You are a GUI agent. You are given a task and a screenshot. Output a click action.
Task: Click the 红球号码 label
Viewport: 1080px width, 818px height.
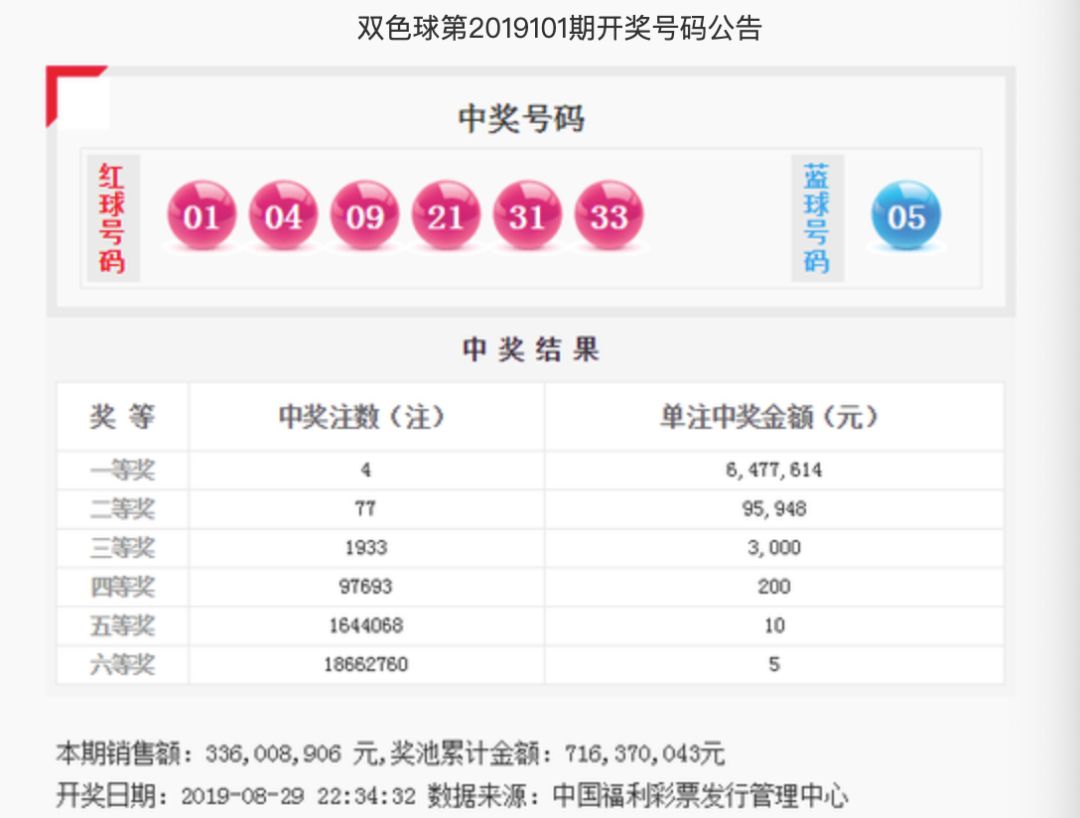[113, 216]
